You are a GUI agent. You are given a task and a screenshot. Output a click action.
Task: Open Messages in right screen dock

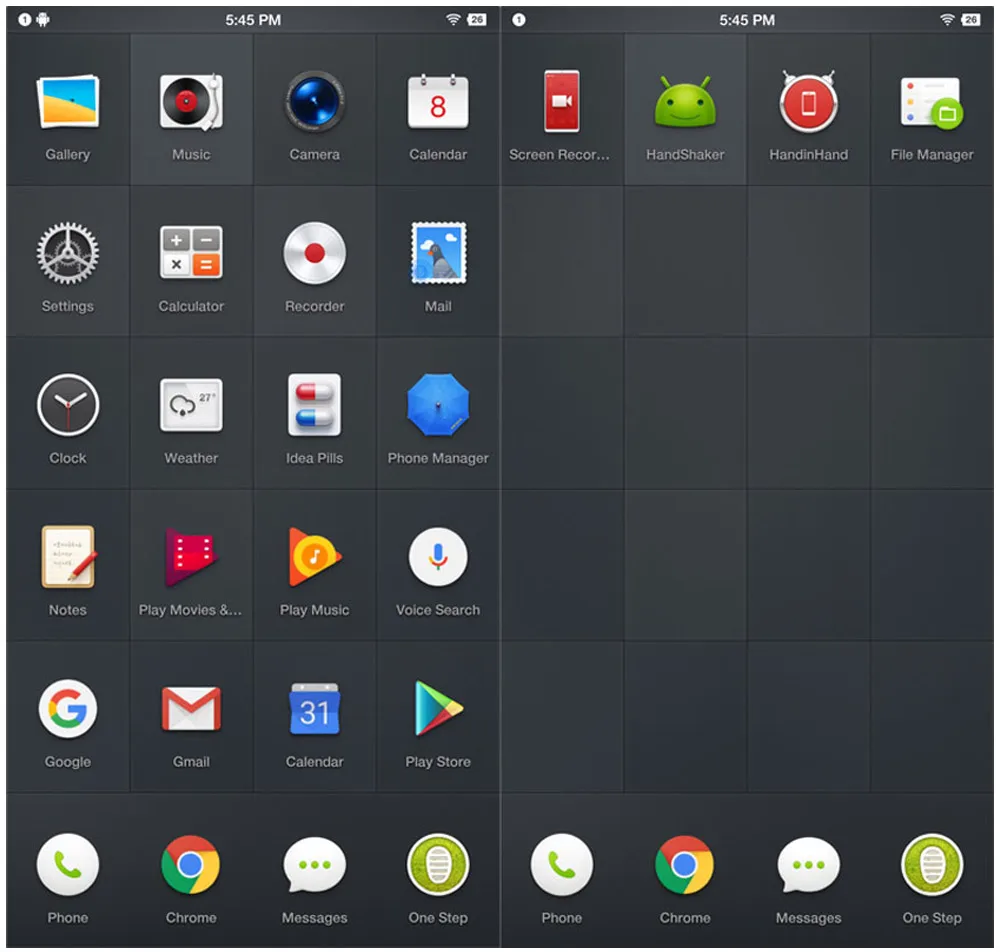point(809,865)
